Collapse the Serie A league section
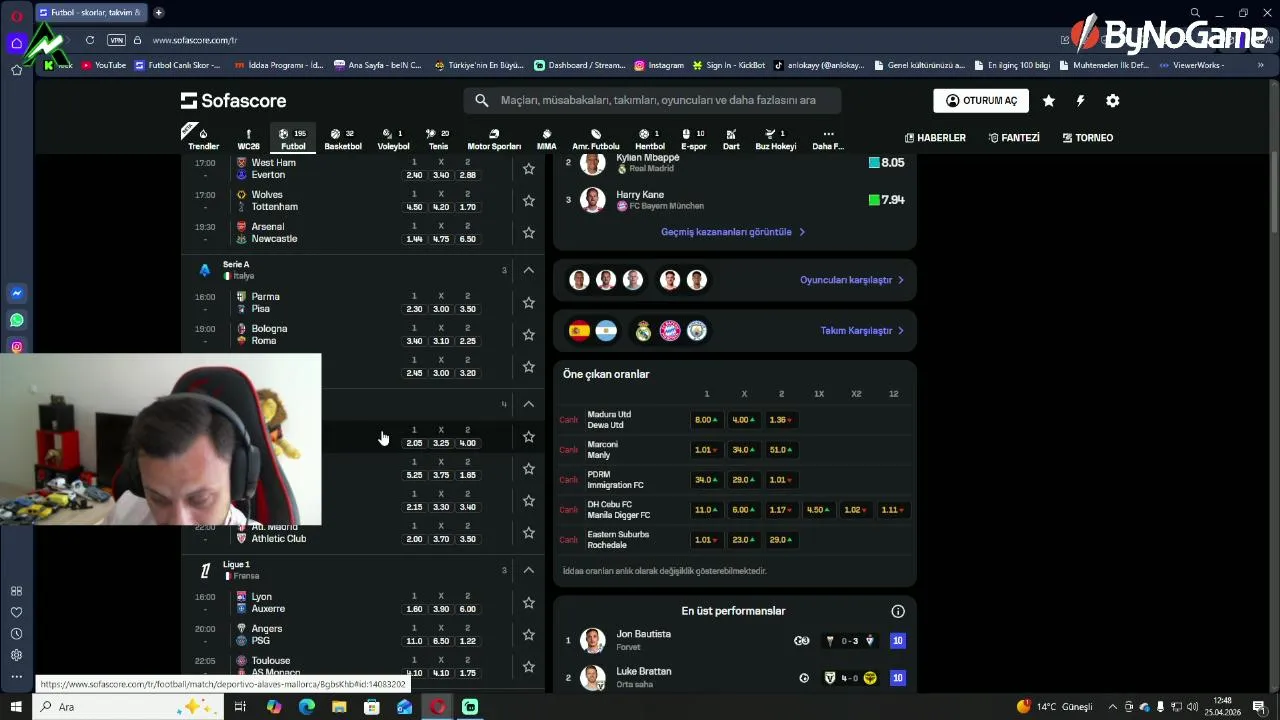 point(529,270)
